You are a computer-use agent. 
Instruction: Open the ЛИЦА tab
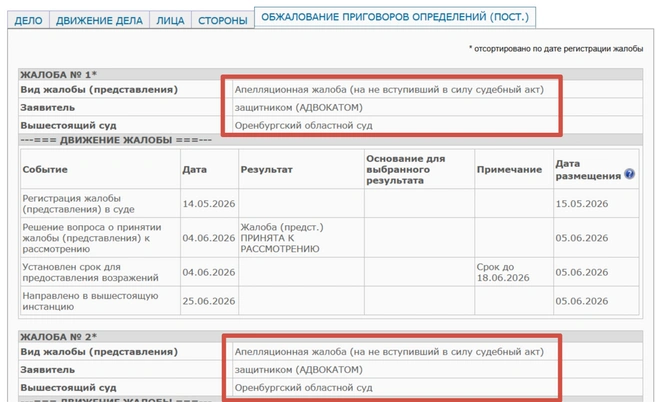(x=170, y=20)
